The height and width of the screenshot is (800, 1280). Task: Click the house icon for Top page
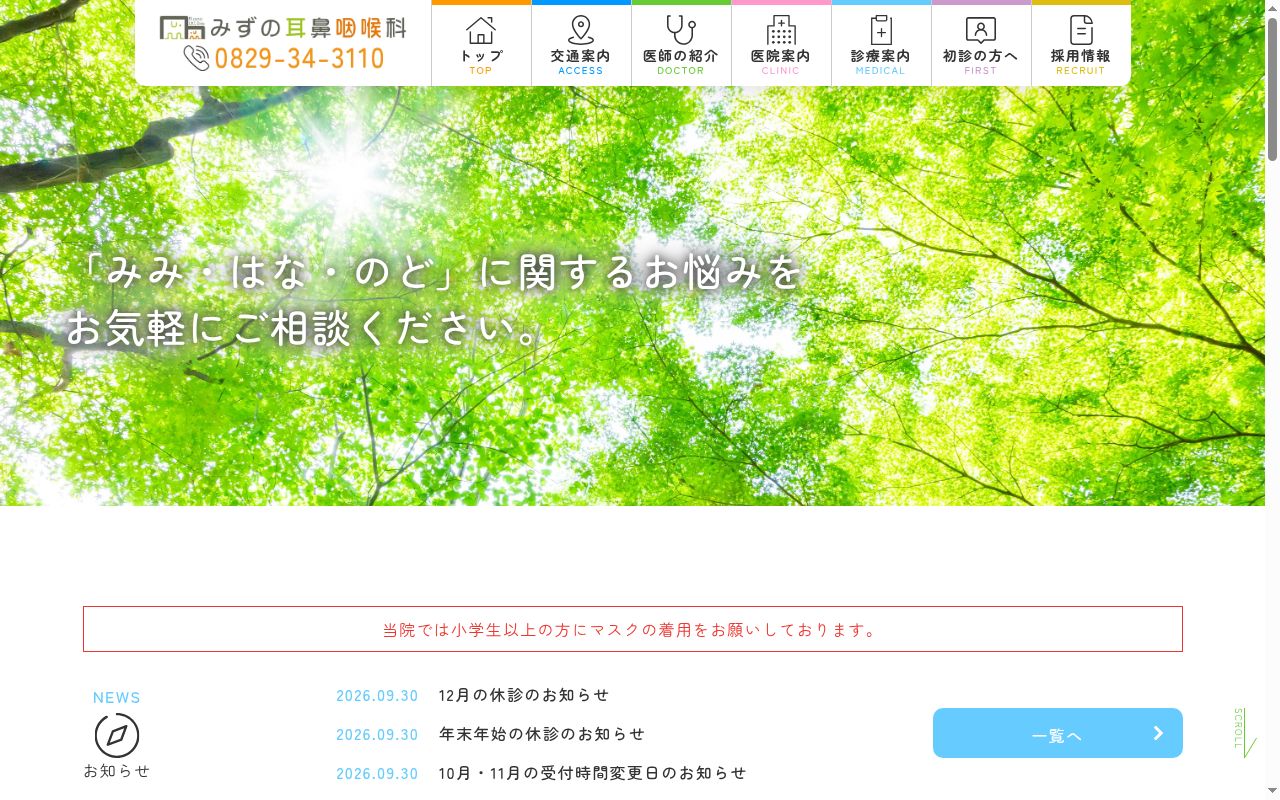(481, 30)
